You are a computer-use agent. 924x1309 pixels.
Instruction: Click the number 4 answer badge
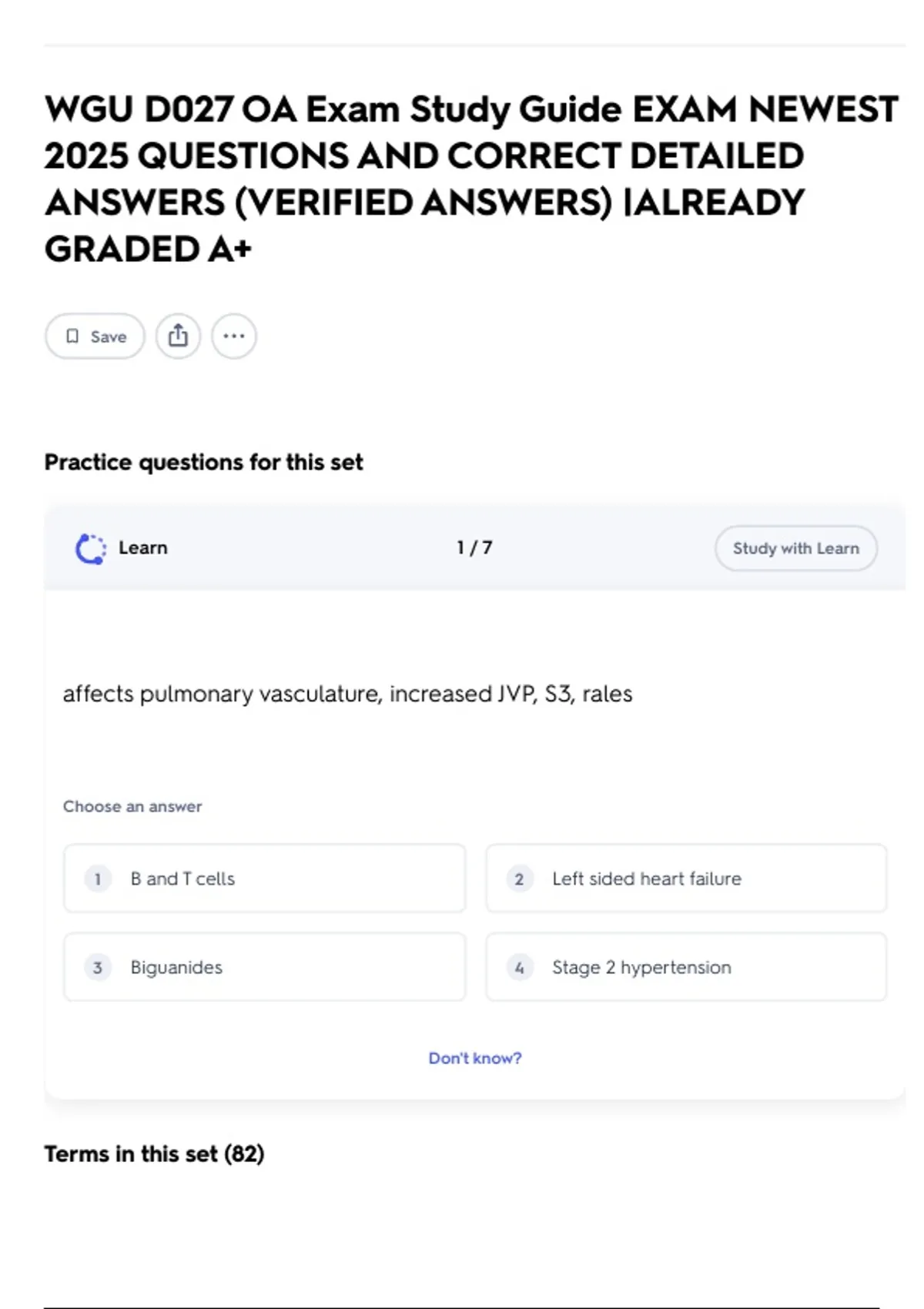[x=519, y=967]
